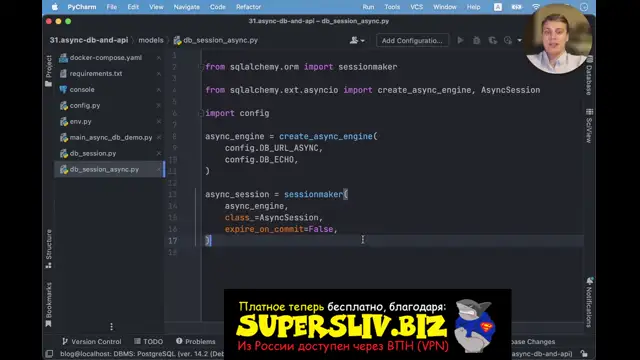Screen dimensions: 640x360
Task: Toggle the Notifications tool window
Action: pos(589,302)
